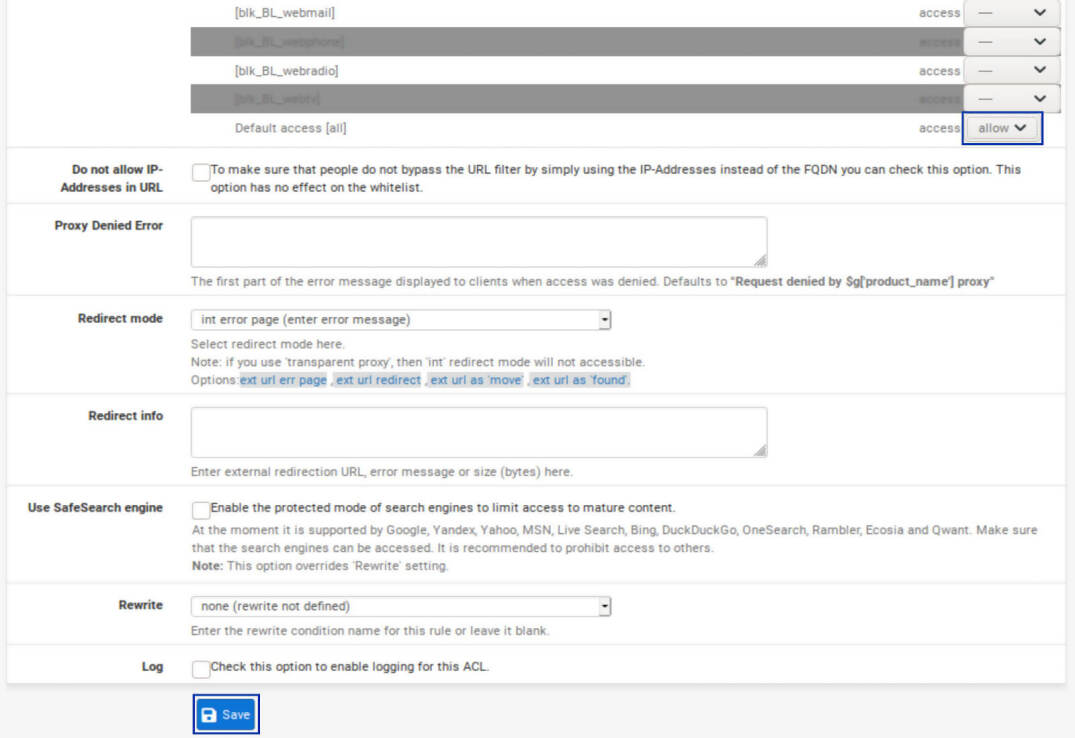Check the Log option for this ACL

tap(200, 668)
